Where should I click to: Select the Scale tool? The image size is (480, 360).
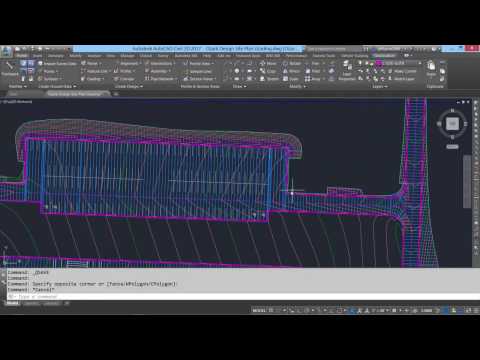291,79
